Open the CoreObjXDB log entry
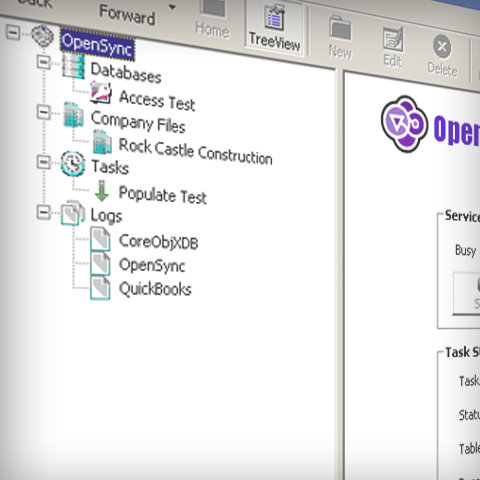480x480 pixels. point(159,241)
